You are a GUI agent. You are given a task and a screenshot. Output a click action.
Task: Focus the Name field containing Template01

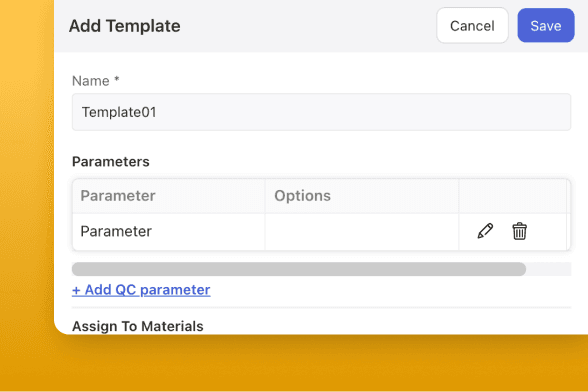[x=321, y=112]
